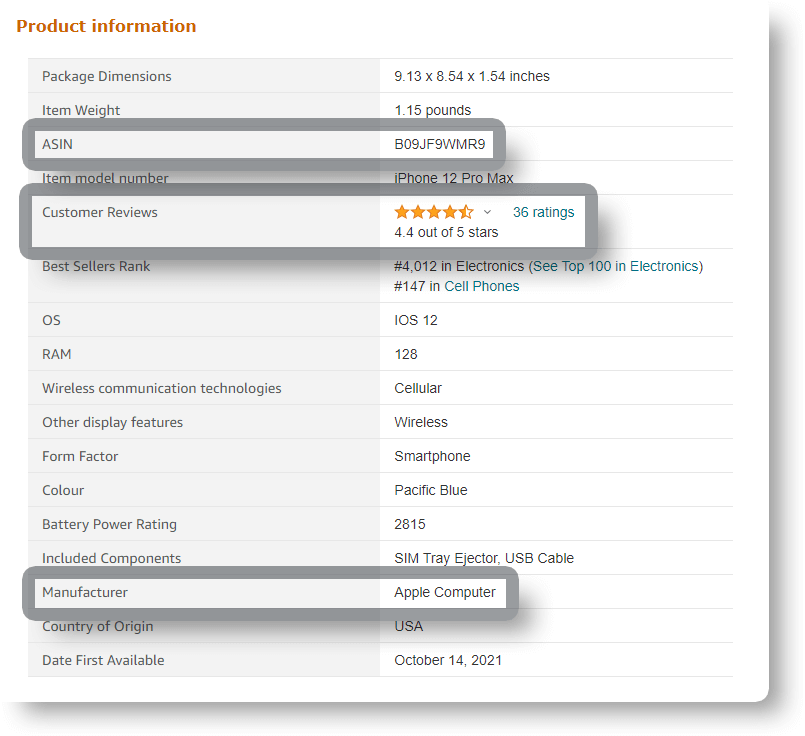Select 9.13 x 8.54 x 1.54 inches value
Screen dimensions: 805x736
(472, 76)
